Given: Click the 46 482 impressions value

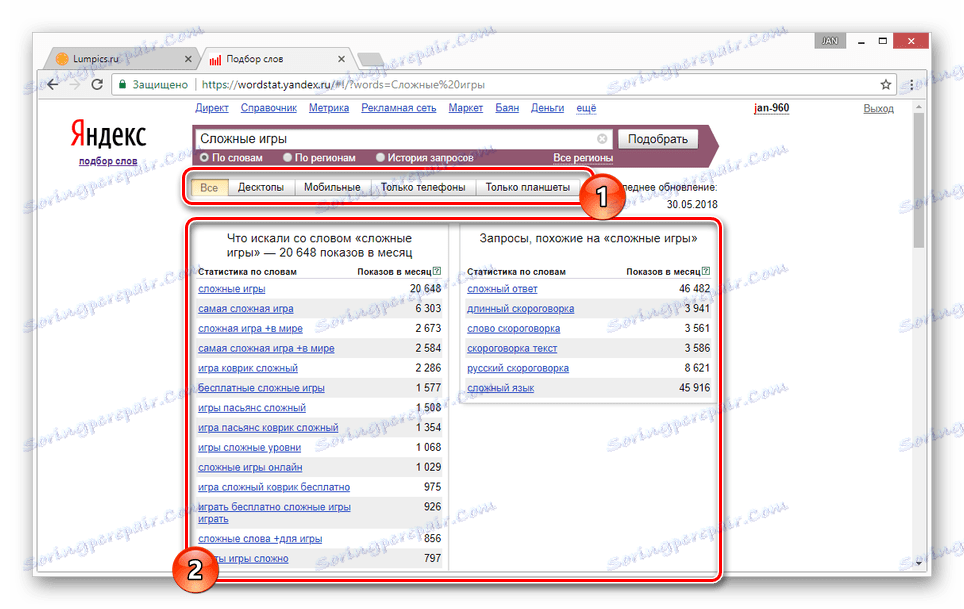Looking at the screenshot, I should point(694,289).
